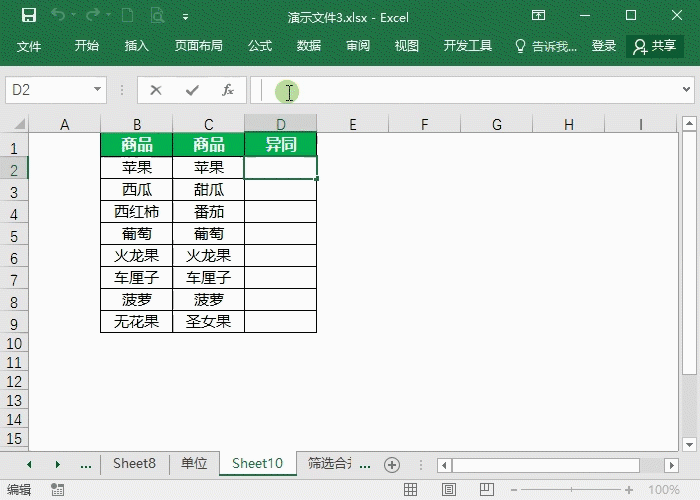Click the 100% zoom level
The width and height of the screenshot is (700, 500).
(x=664, y=490)
